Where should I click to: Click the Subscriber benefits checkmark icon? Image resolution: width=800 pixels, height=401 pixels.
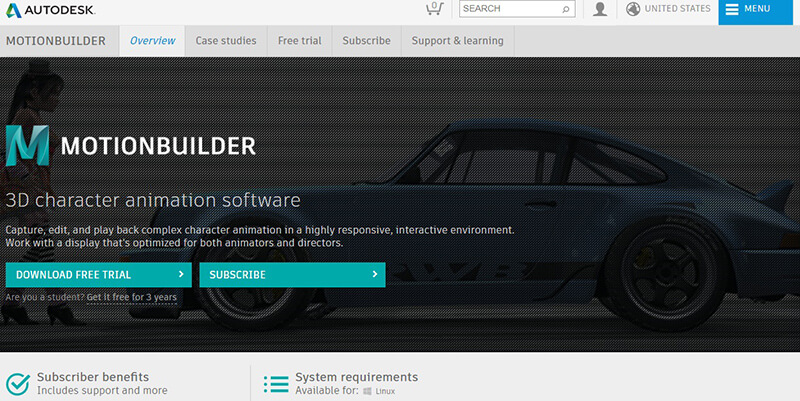click(18, 384)
